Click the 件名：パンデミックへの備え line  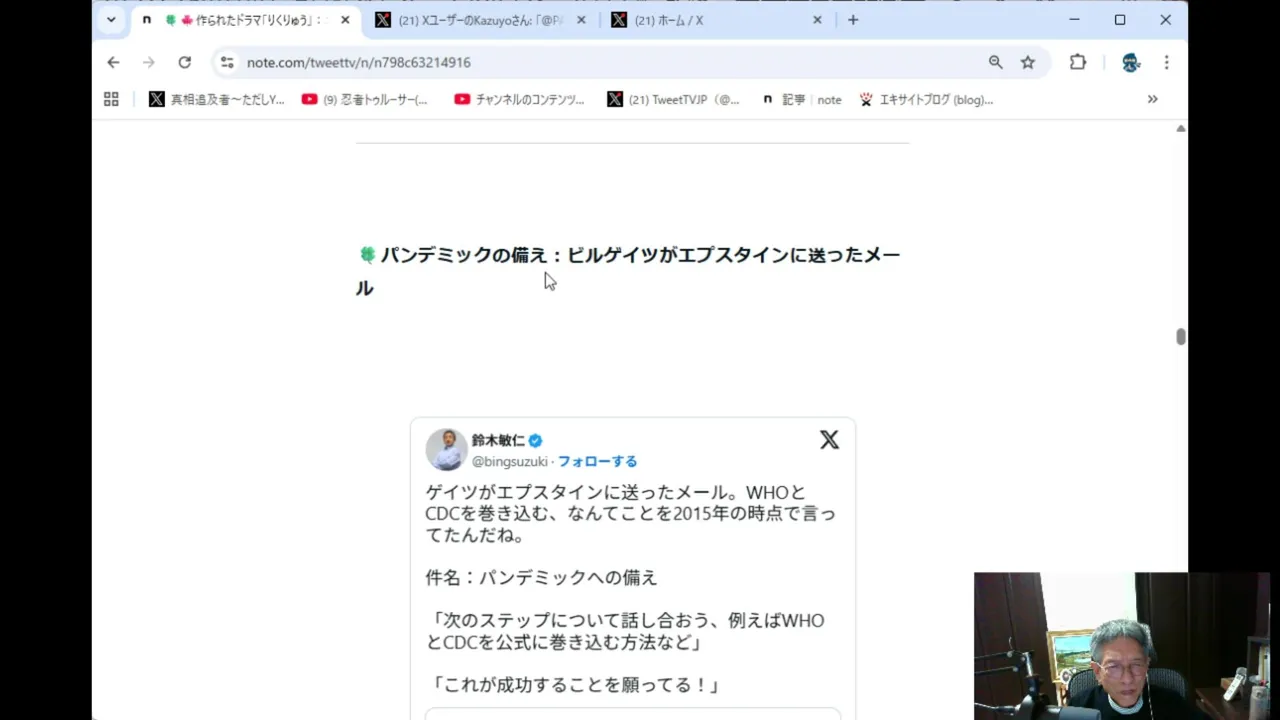[541, 578]
